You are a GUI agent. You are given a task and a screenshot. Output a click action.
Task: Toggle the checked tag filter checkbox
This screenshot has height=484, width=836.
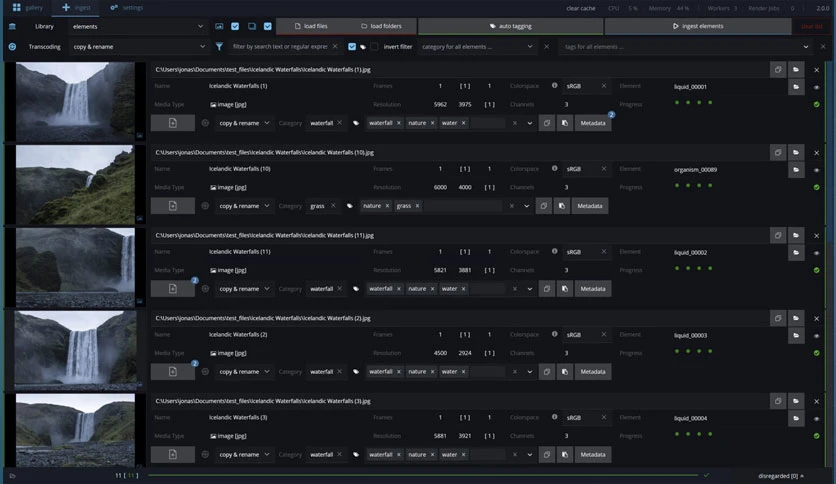tap(352, 46)
